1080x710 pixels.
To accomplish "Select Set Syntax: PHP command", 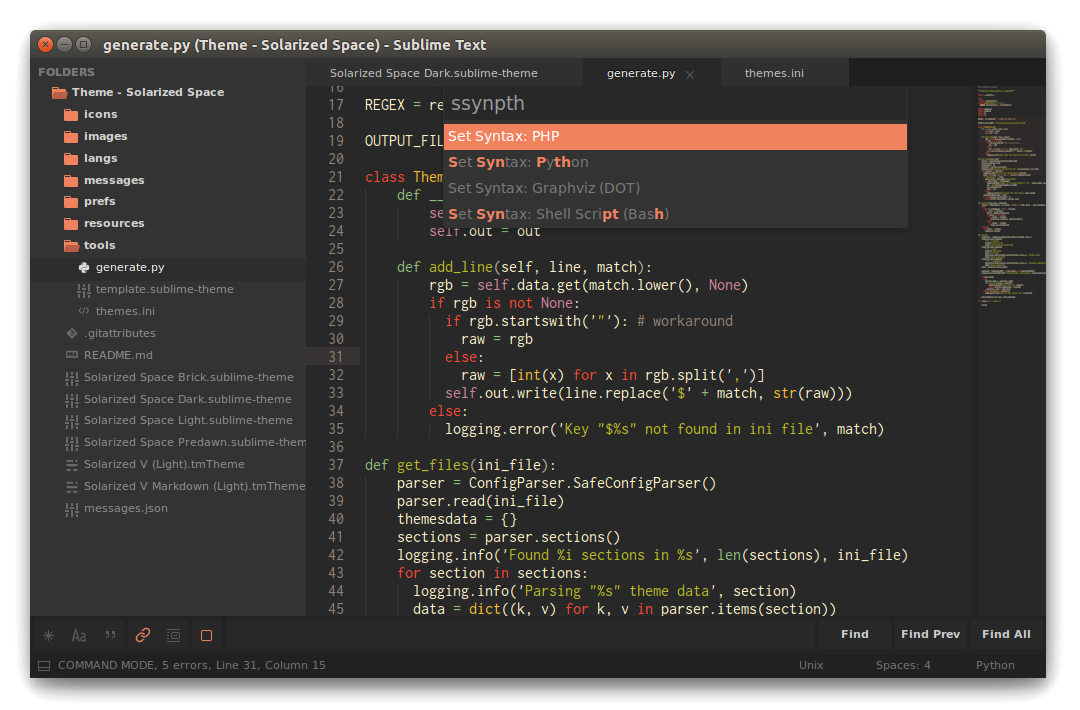I will tap(675, 136).
